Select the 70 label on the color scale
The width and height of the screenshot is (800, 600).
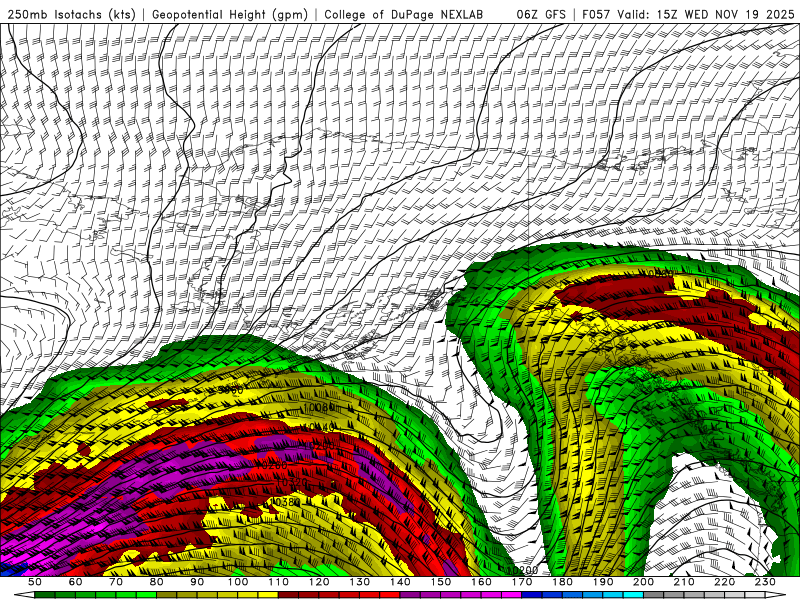[116, 582]
